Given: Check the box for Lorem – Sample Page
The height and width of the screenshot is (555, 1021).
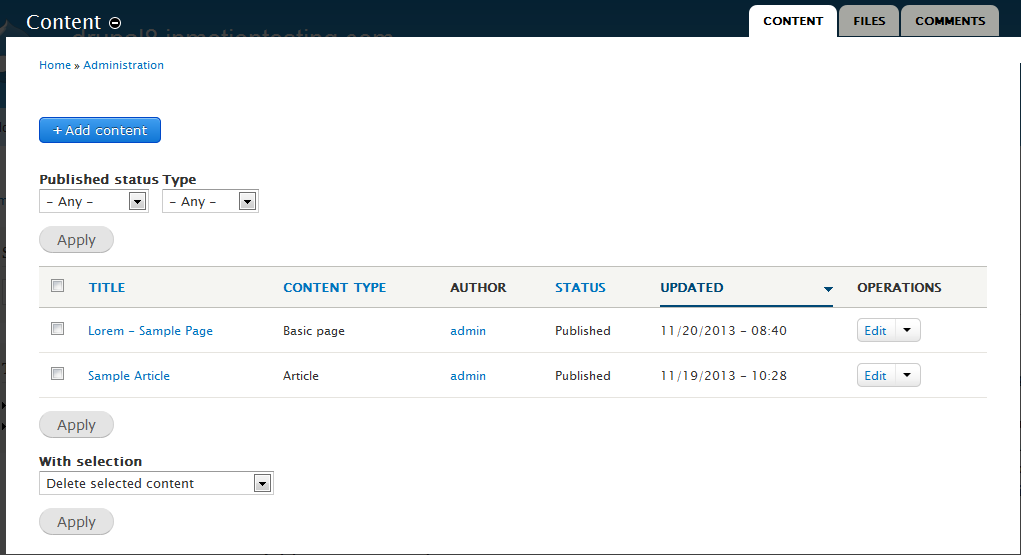Looking at the screenshot, I should click(58, 329).
